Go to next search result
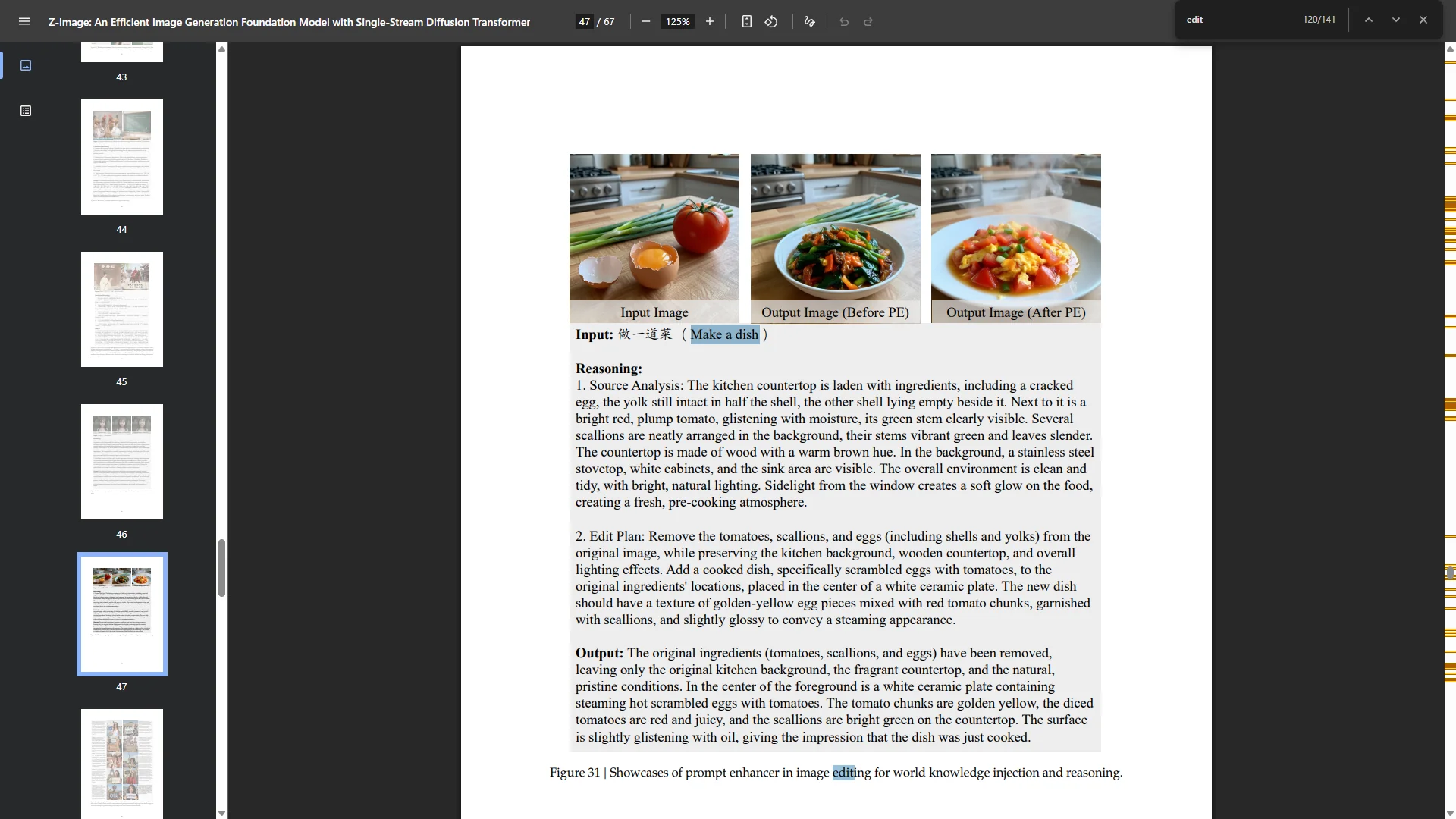 [1396, 20]
